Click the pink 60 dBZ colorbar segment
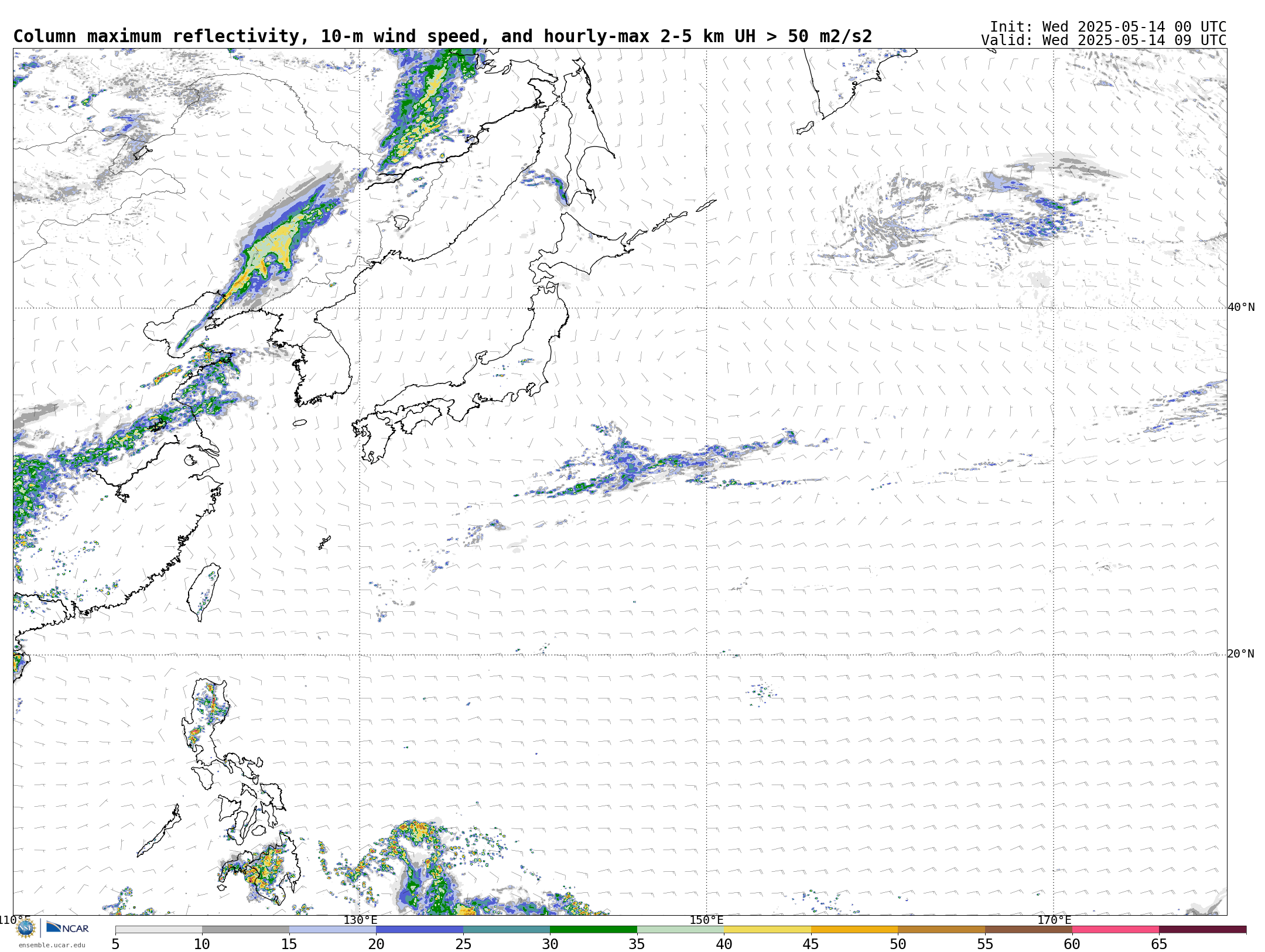The width and height of the screenshot is (1265, 952). (1115, 930)
